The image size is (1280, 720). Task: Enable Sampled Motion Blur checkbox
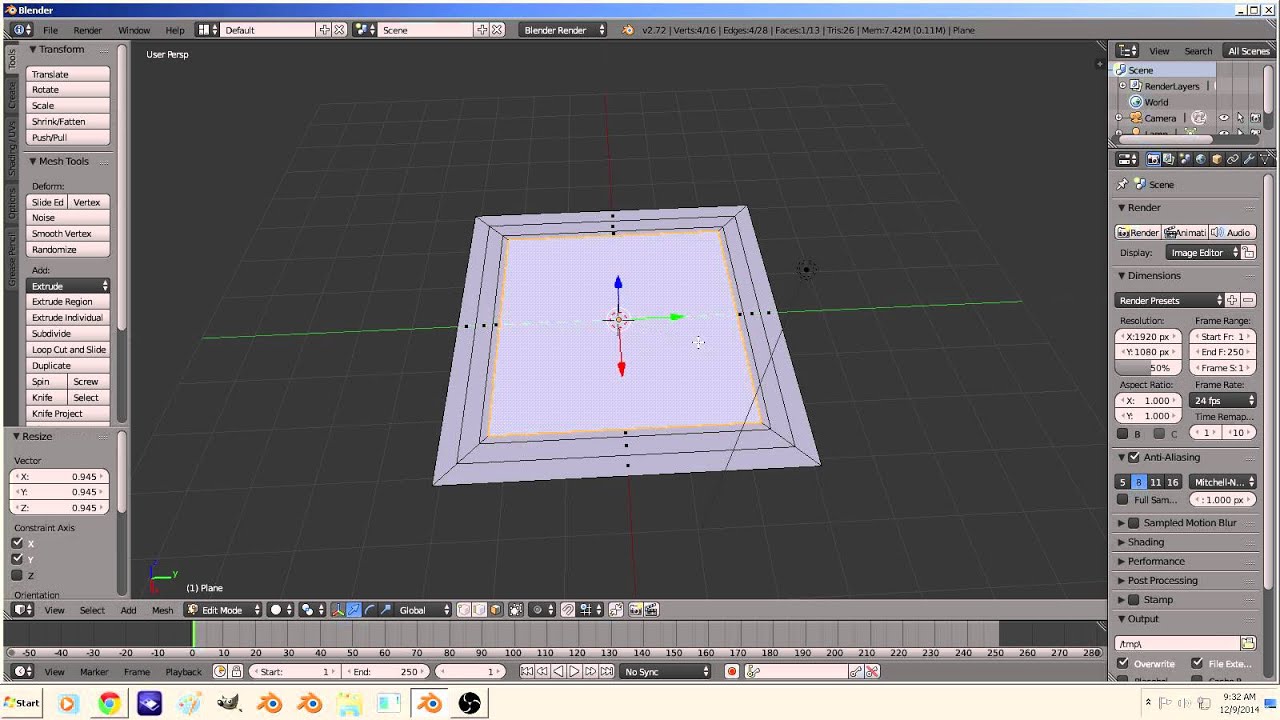point(1134,523)
